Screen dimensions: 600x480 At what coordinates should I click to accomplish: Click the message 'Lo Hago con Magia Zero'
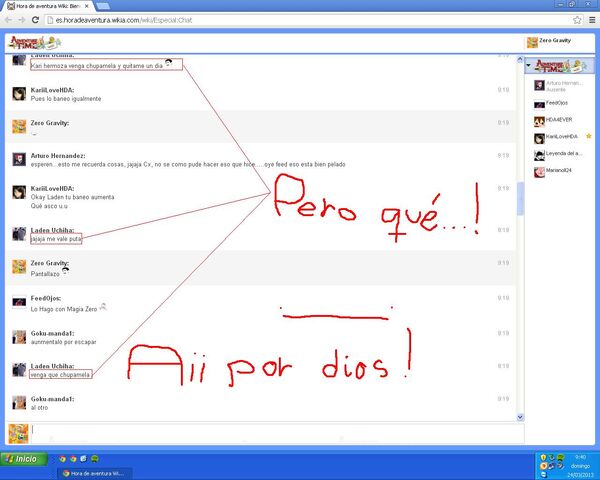pos(64,309)
